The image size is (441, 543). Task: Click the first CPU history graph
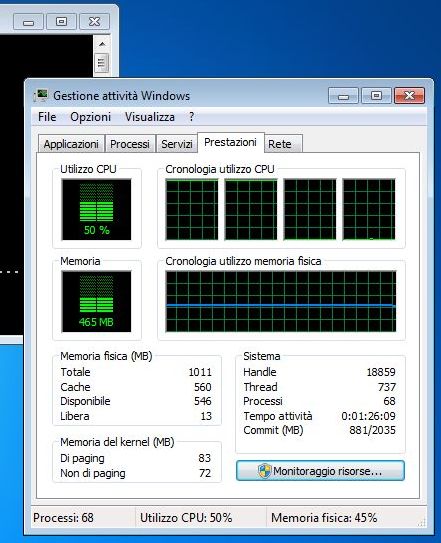tap(192, 209)
